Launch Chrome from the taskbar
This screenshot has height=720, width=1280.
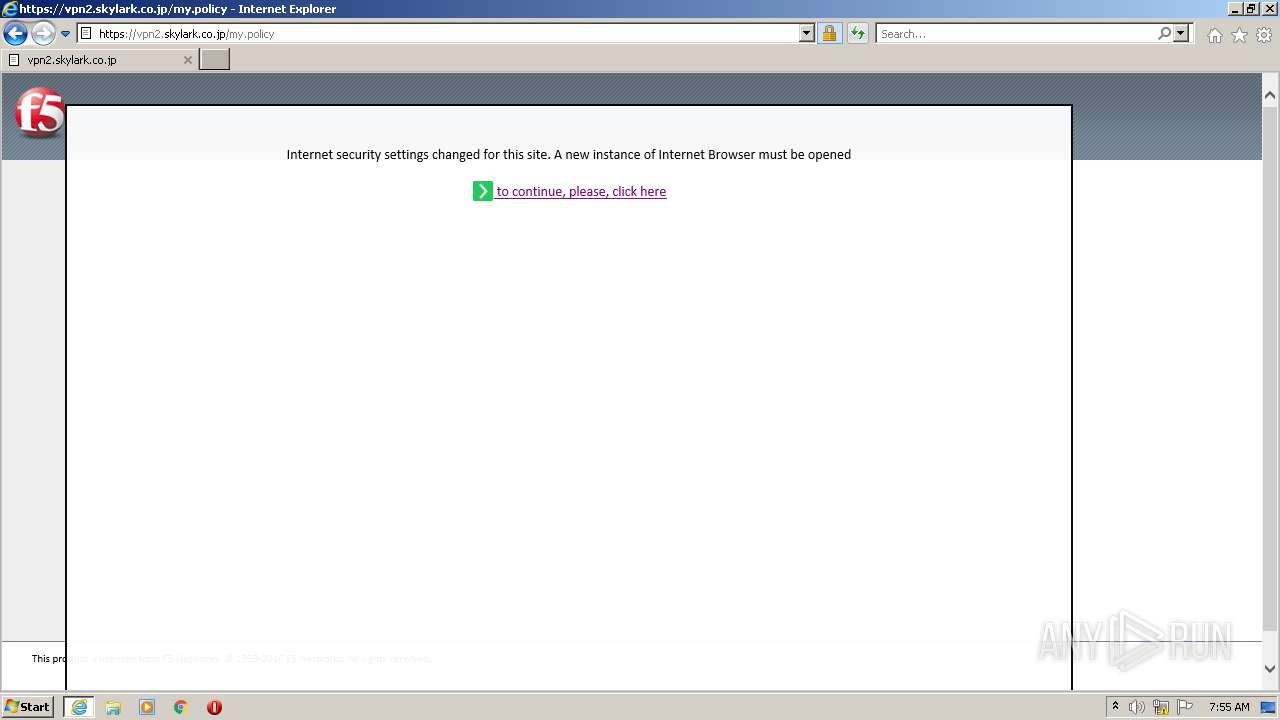point(181,707)
